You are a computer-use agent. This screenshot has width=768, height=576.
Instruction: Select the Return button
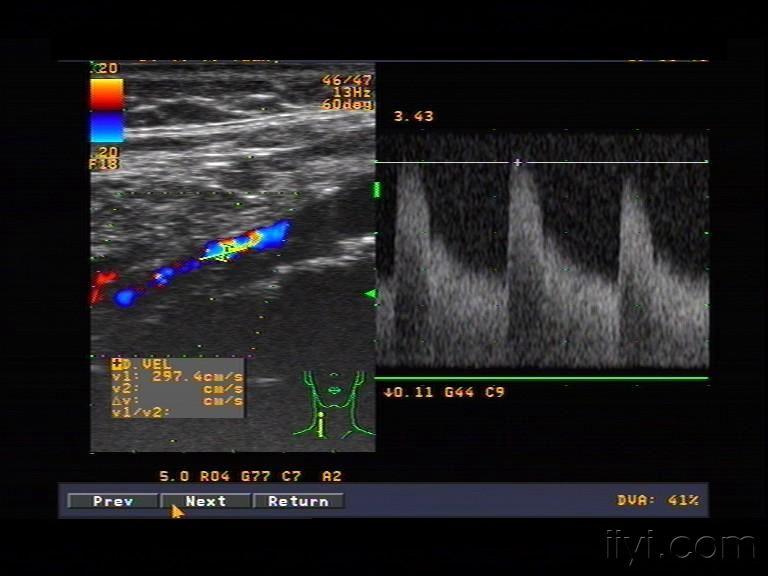[298, 501]
